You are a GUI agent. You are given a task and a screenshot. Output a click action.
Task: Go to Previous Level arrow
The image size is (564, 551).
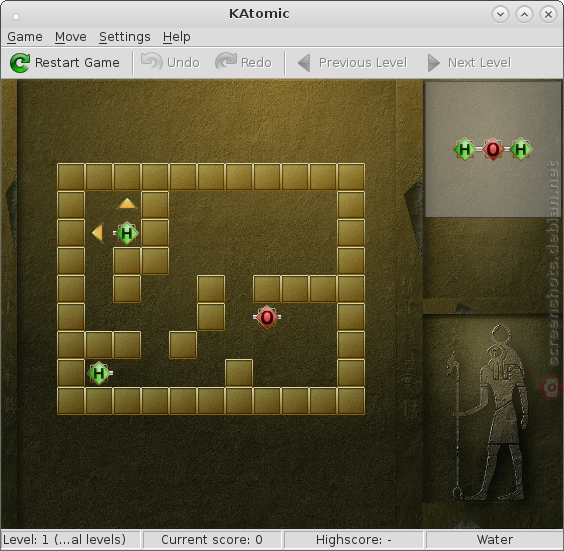pos(304,63)
